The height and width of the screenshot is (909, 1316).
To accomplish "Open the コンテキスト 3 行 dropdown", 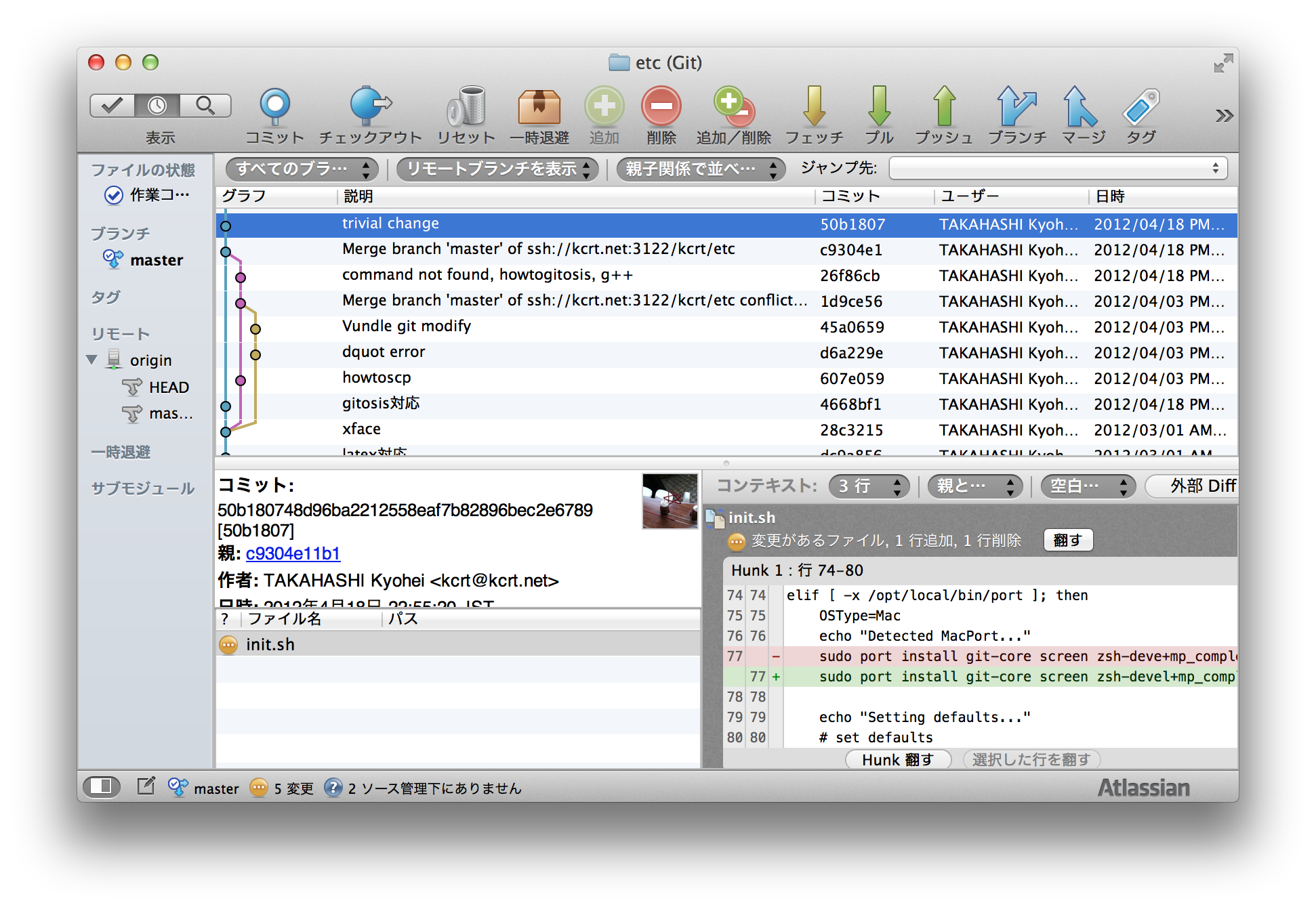I will [869, 486].
